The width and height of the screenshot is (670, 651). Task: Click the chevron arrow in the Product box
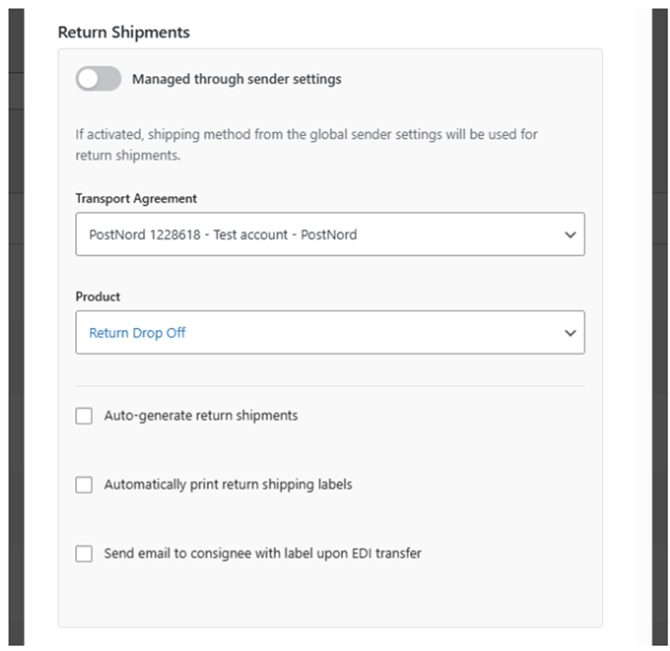click(x=570, y=333)
